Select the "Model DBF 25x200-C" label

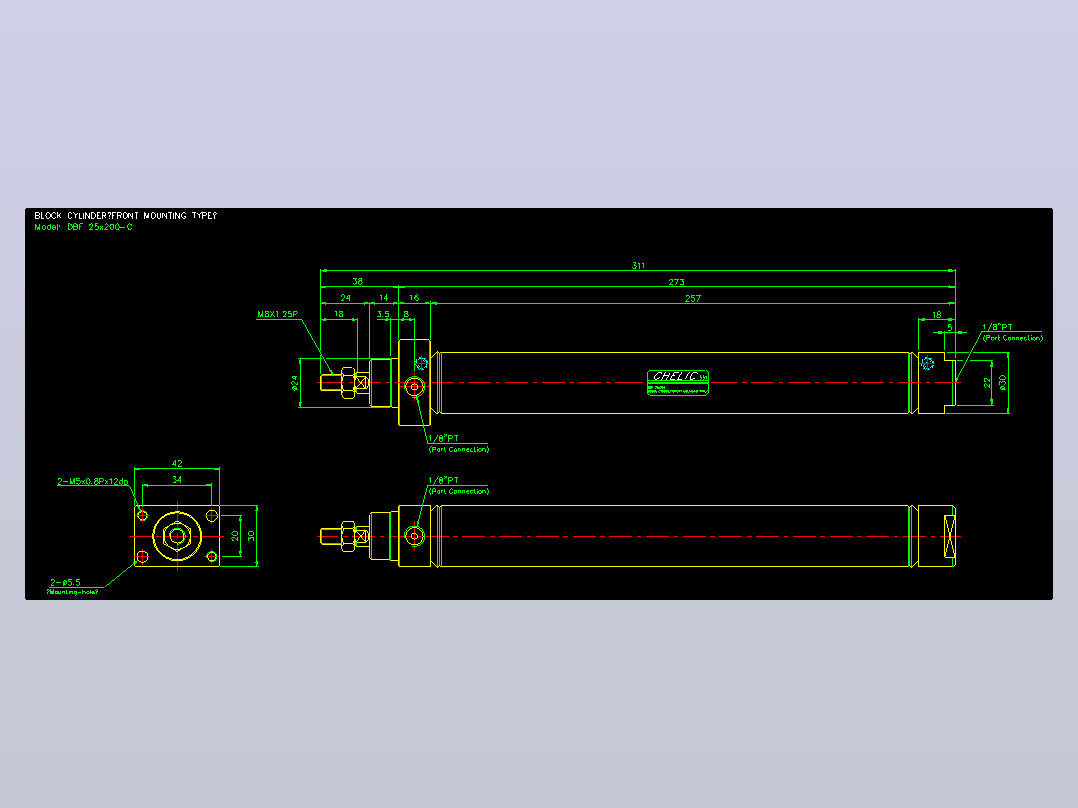pos(83,227)
